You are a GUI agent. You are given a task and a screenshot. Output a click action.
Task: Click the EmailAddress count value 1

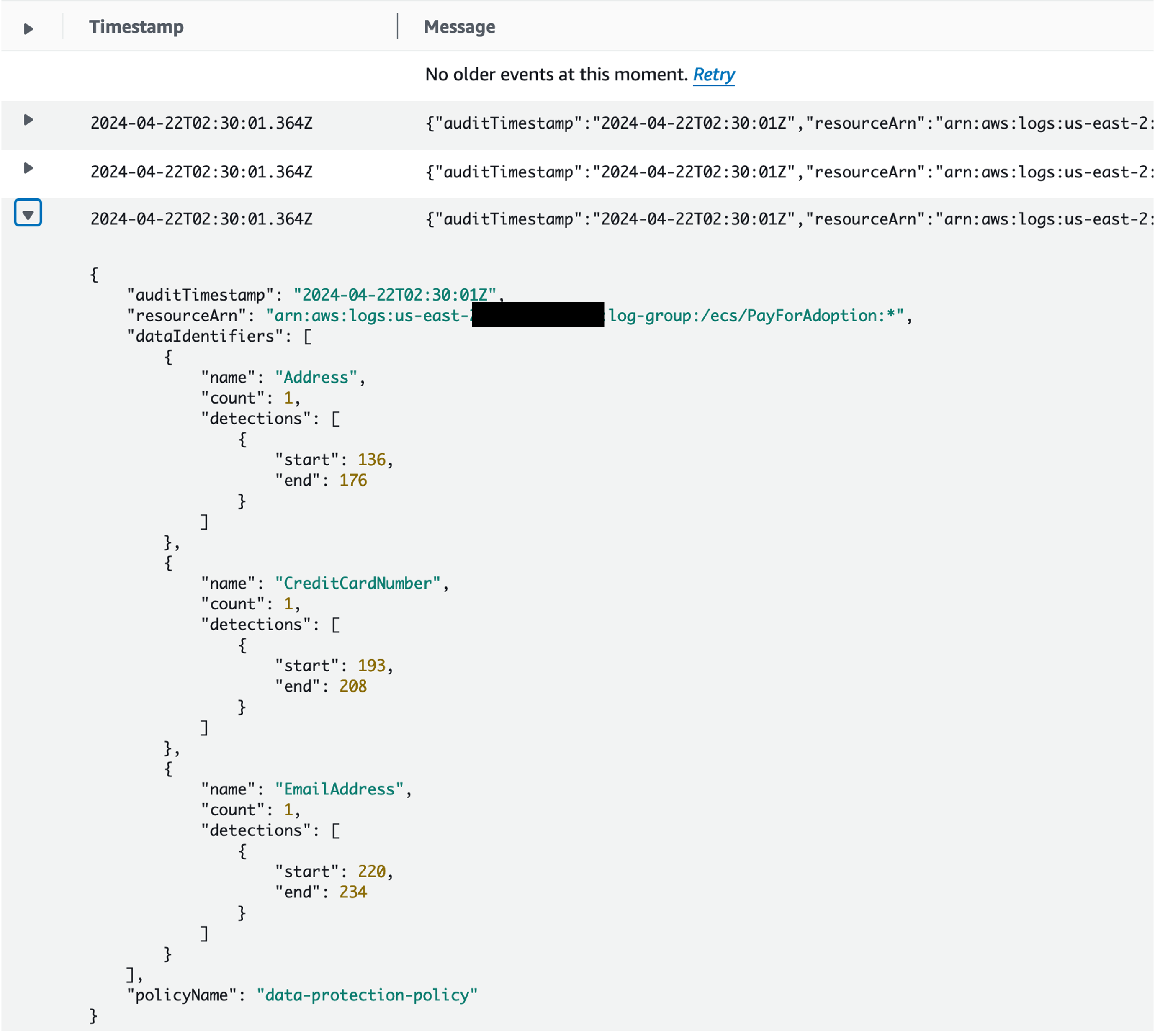tap(289, 810)
